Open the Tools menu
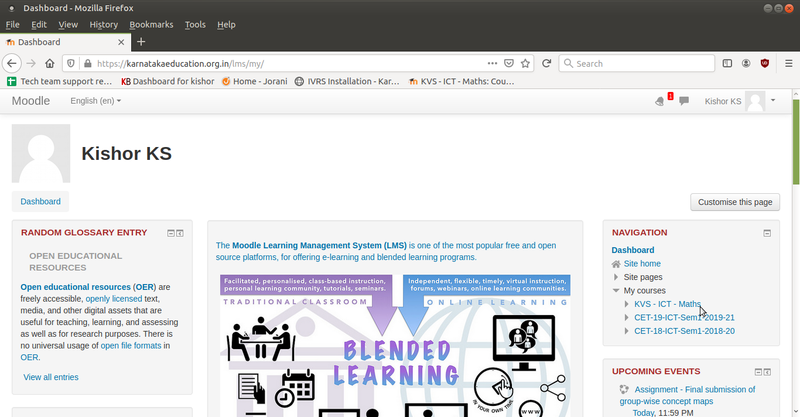 [195, 24]
